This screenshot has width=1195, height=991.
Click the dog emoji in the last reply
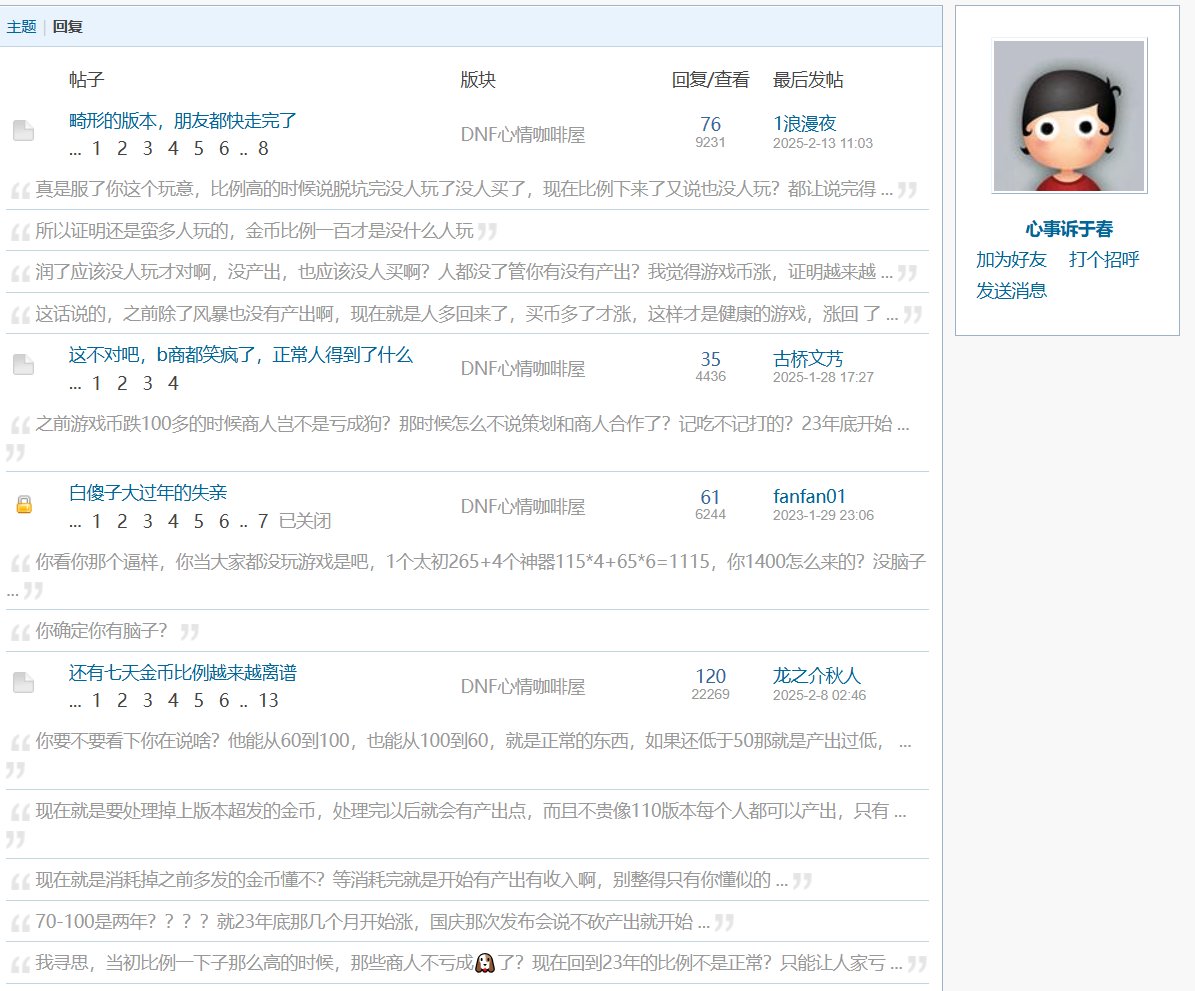[x=485, y=964]
